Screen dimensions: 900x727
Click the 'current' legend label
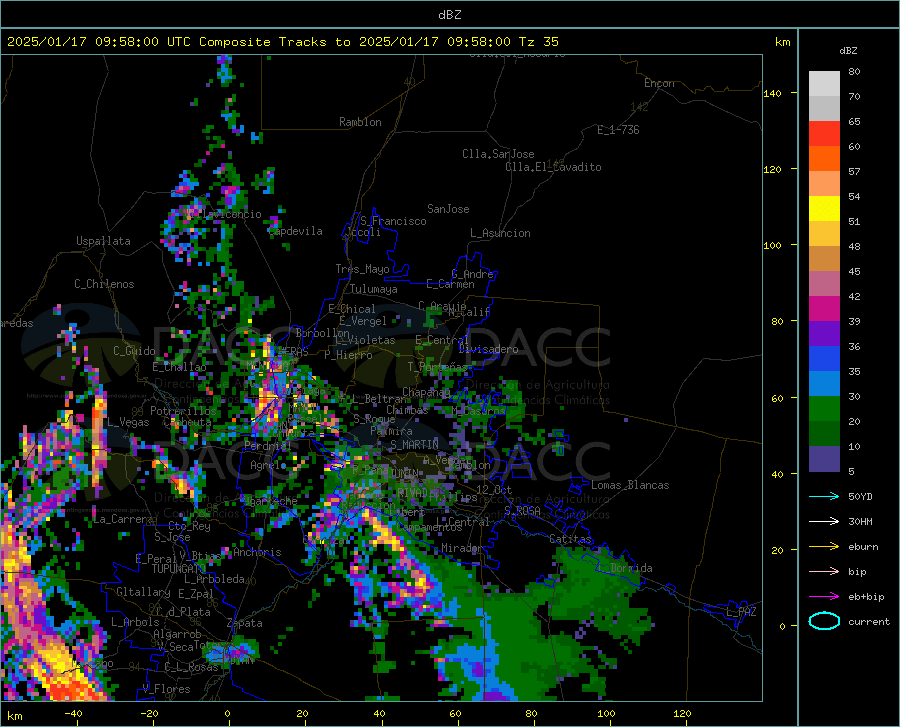[x=869, y=621]
